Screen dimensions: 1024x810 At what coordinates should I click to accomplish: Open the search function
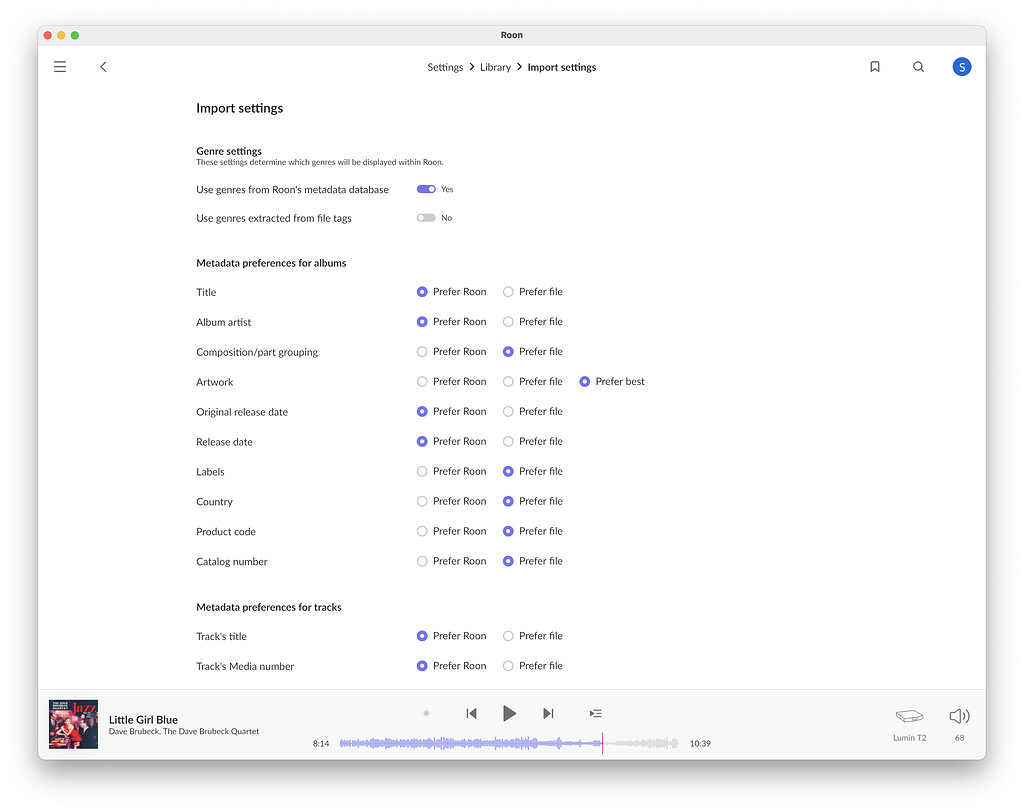918,66
